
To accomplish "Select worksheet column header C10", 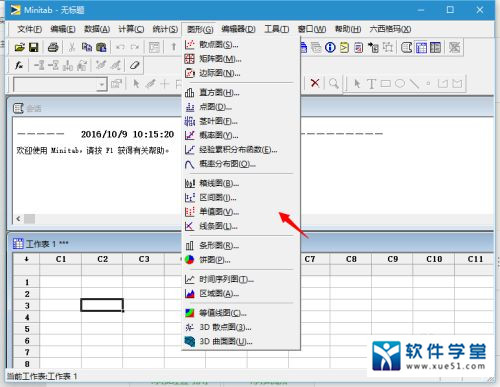I will click(434, 259).
